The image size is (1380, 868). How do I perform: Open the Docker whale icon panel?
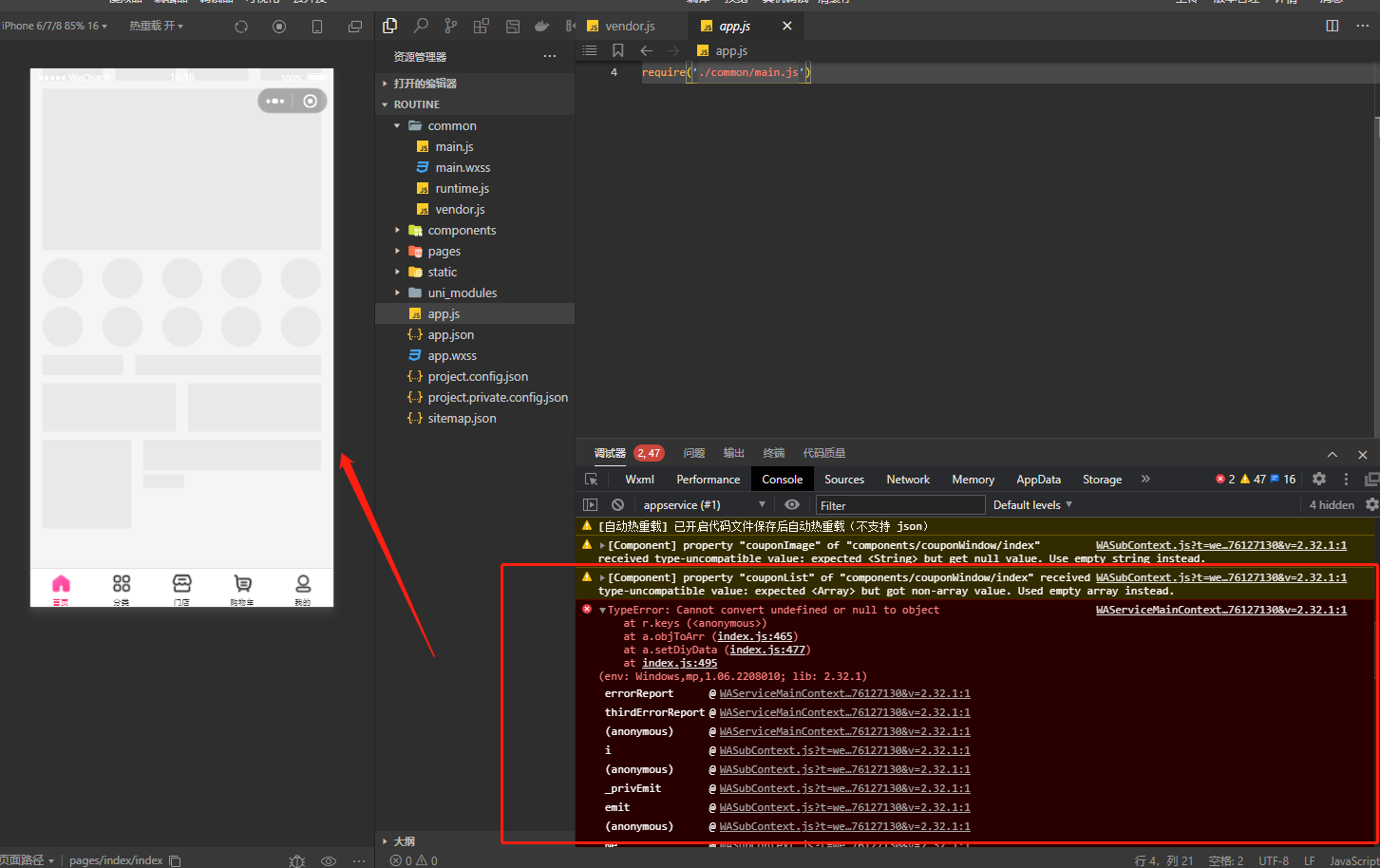coord(542,26)
